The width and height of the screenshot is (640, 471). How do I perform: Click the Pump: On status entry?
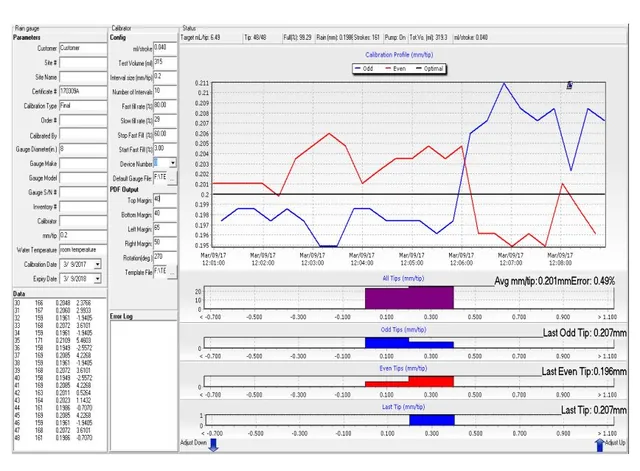(395, 38)
